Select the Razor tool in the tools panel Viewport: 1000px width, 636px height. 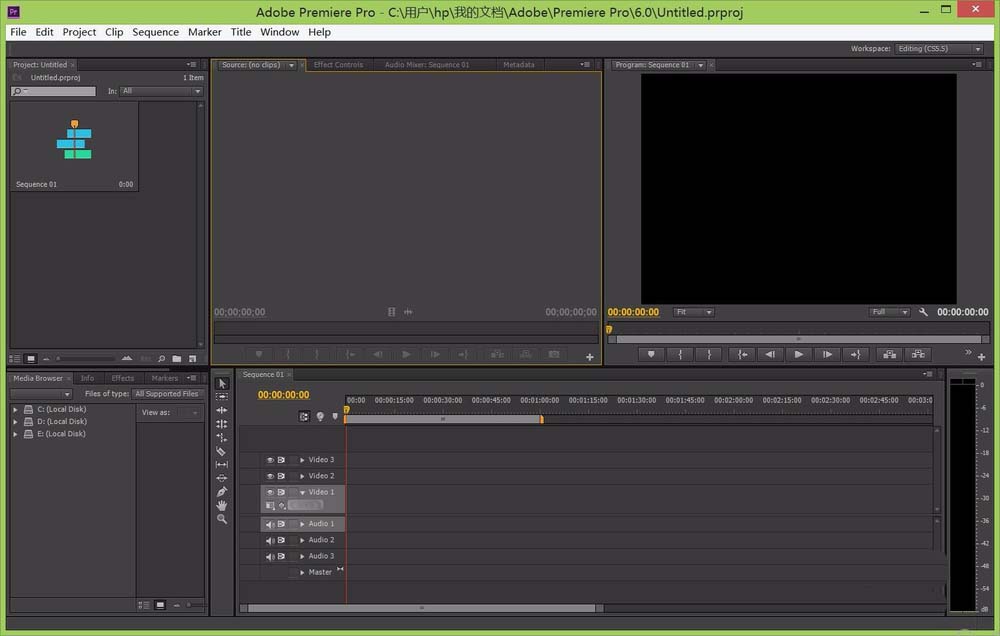221,451
